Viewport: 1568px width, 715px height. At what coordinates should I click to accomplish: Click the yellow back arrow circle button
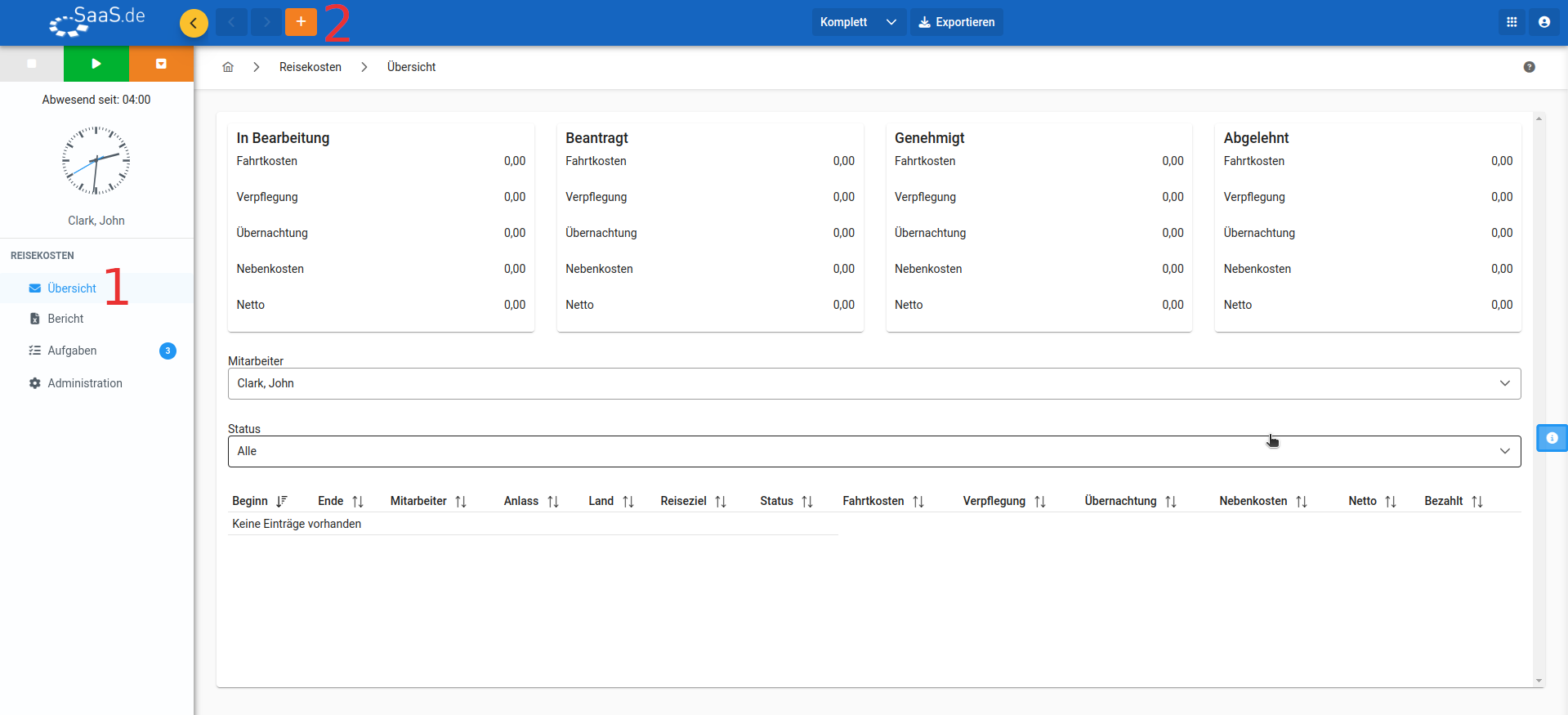[194, 23]
